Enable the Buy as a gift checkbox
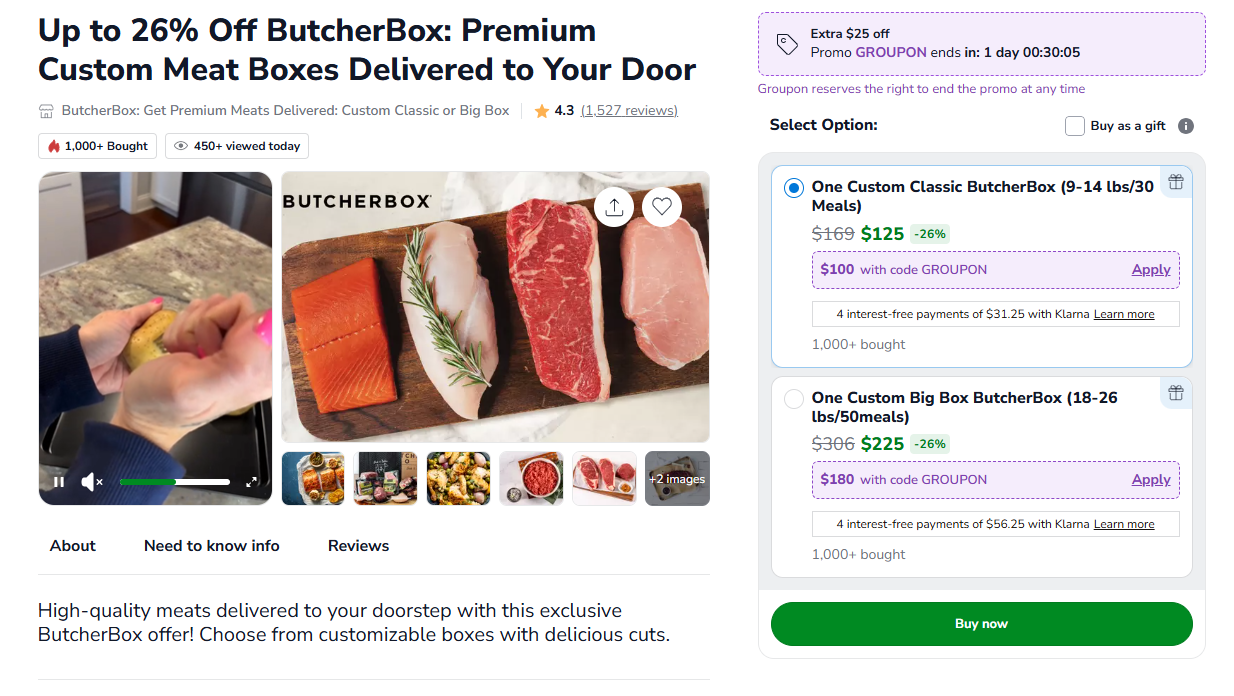Image resolution: width=1234 pixels, height=696 pixels. [x=1075, y=125]
